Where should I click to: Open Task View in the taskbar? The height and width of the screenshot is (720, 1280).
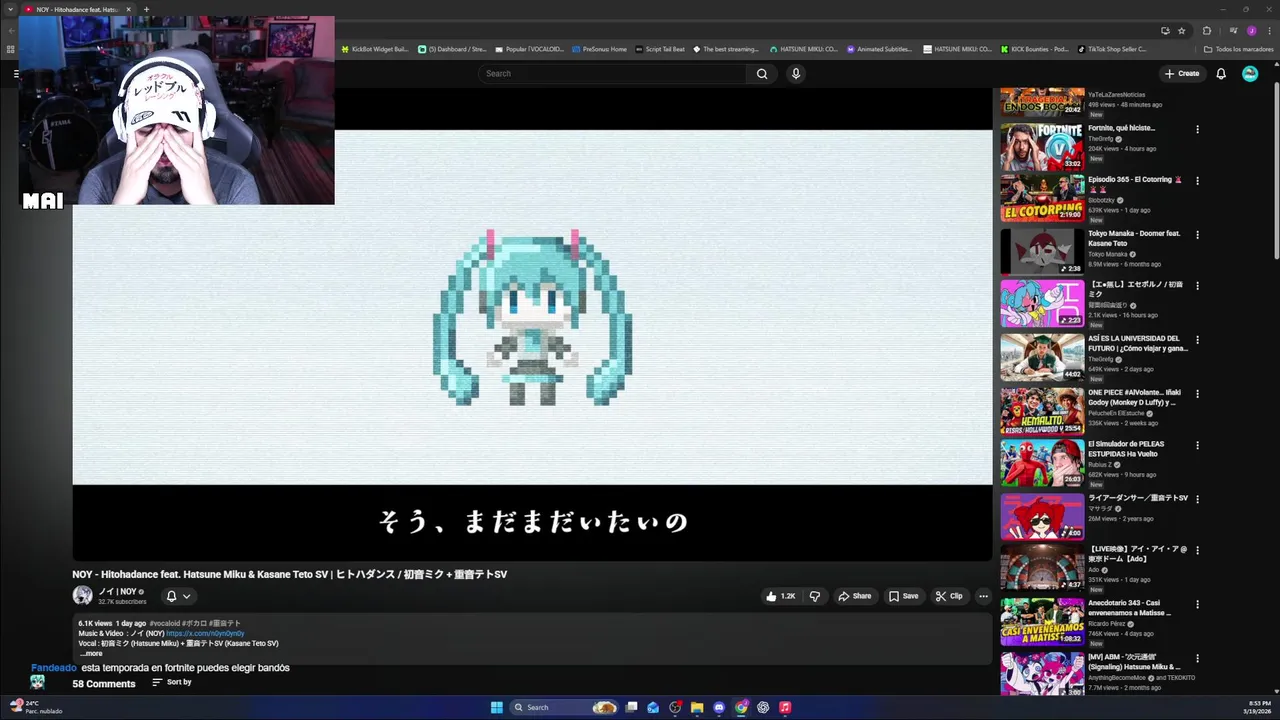tap(631, 707)
